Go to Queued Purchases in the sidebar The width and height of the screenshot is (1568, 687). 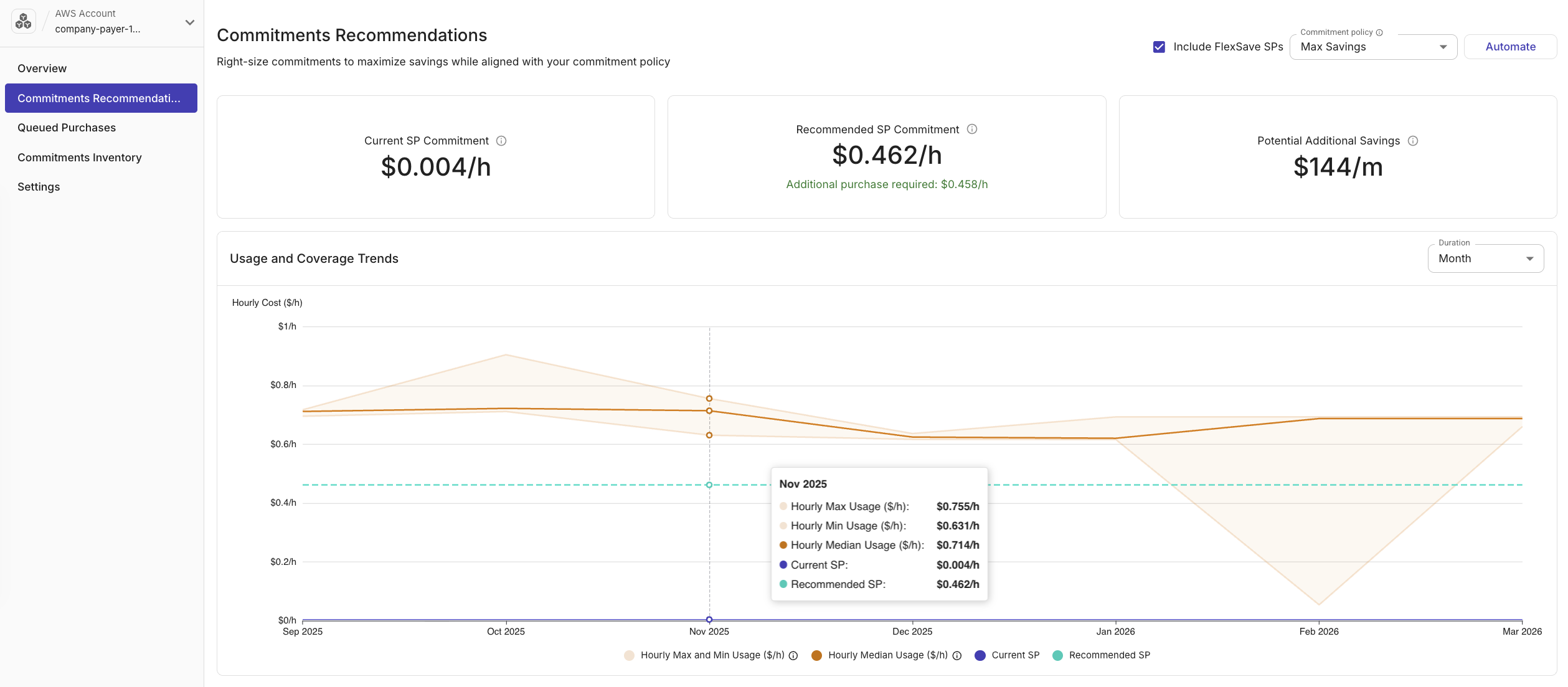click(x=67, y=127)
